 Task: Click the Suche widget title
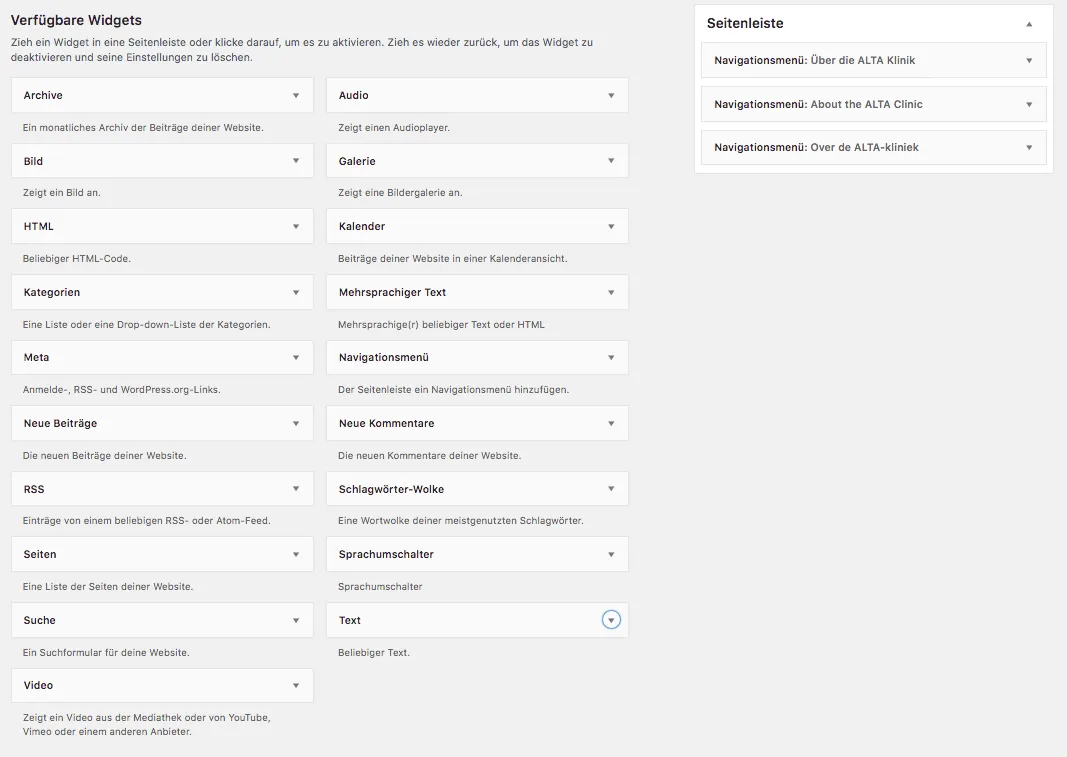pos(39,620)
